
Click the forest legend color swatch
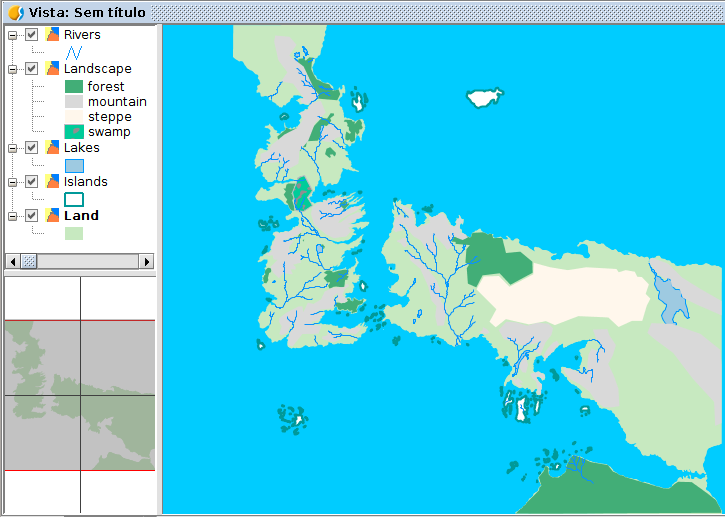74,87
